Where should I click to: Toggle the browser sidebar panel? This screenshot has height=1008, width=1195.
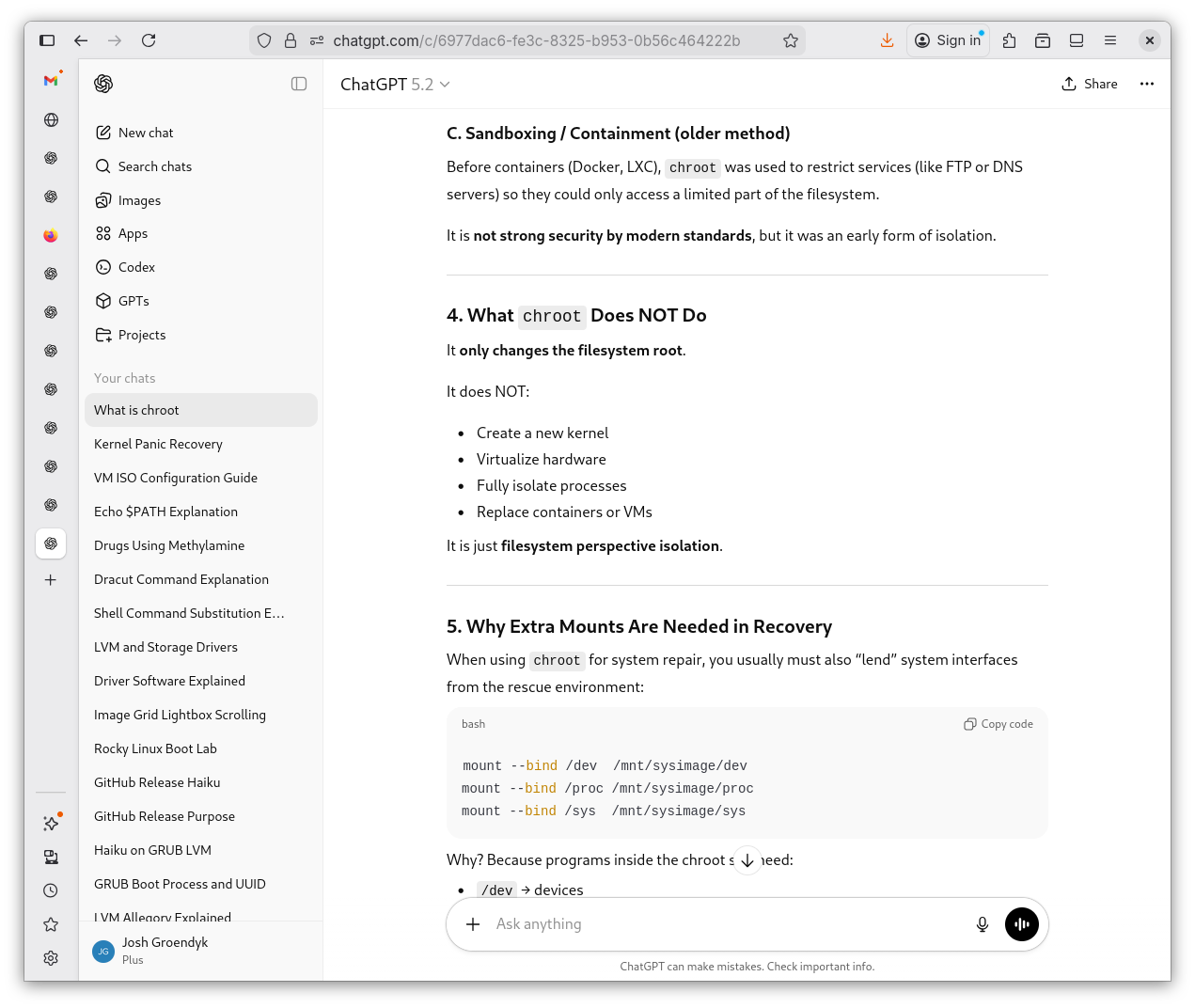click(47, 40)
